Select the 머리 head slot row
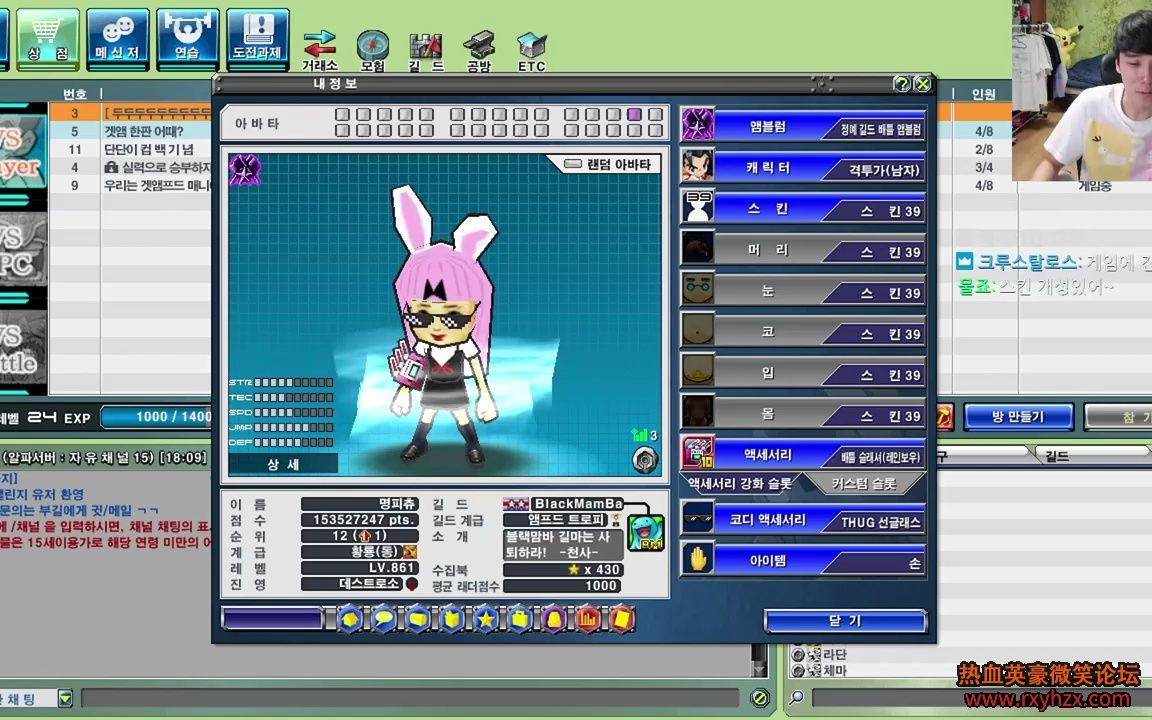Image resolution: width=1152 pixels, height=720 pixels. click(x=802, y=250)
